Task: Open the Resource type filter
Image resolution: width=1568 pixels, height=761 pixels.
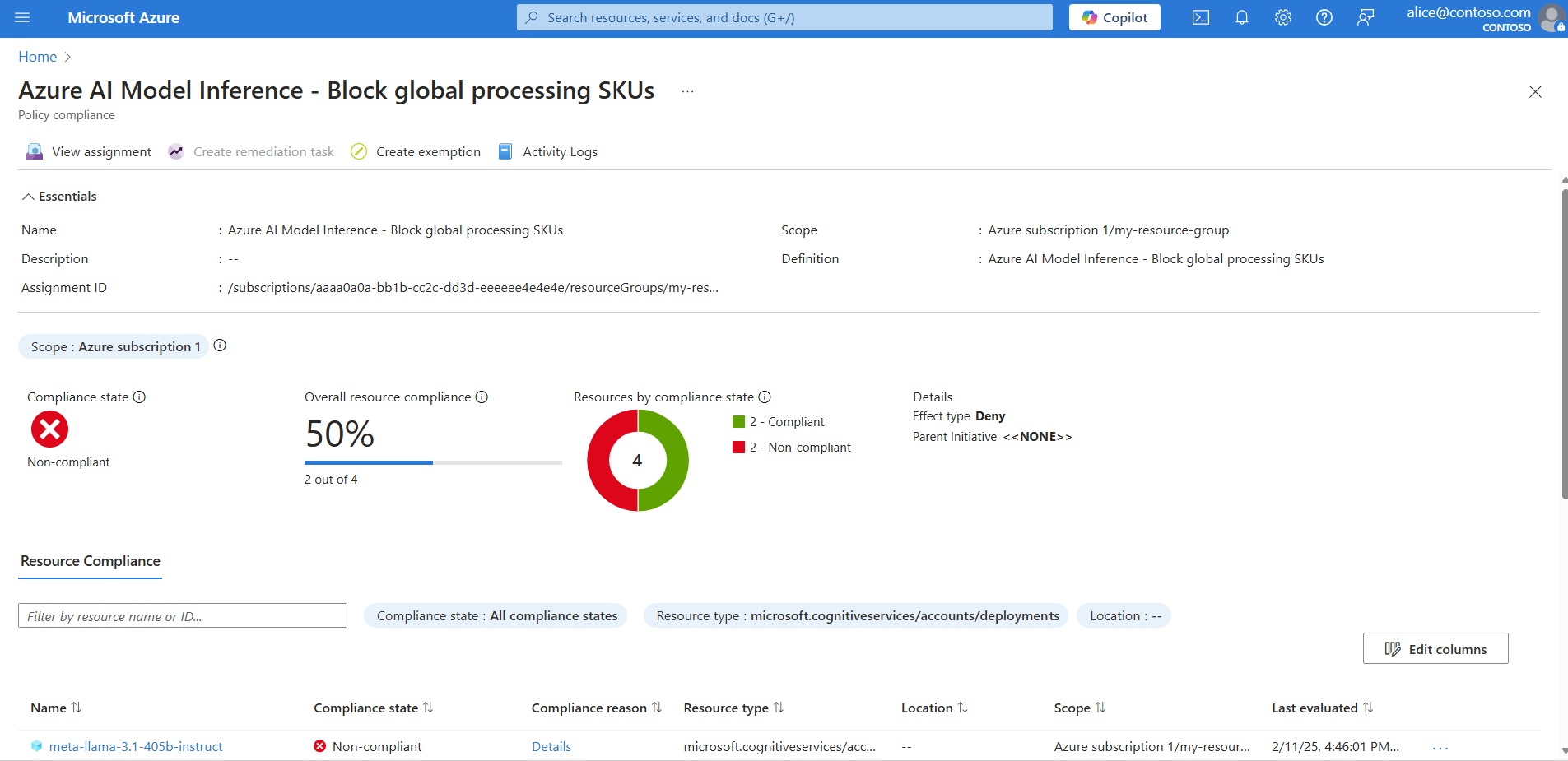Action: click(857, 615)
